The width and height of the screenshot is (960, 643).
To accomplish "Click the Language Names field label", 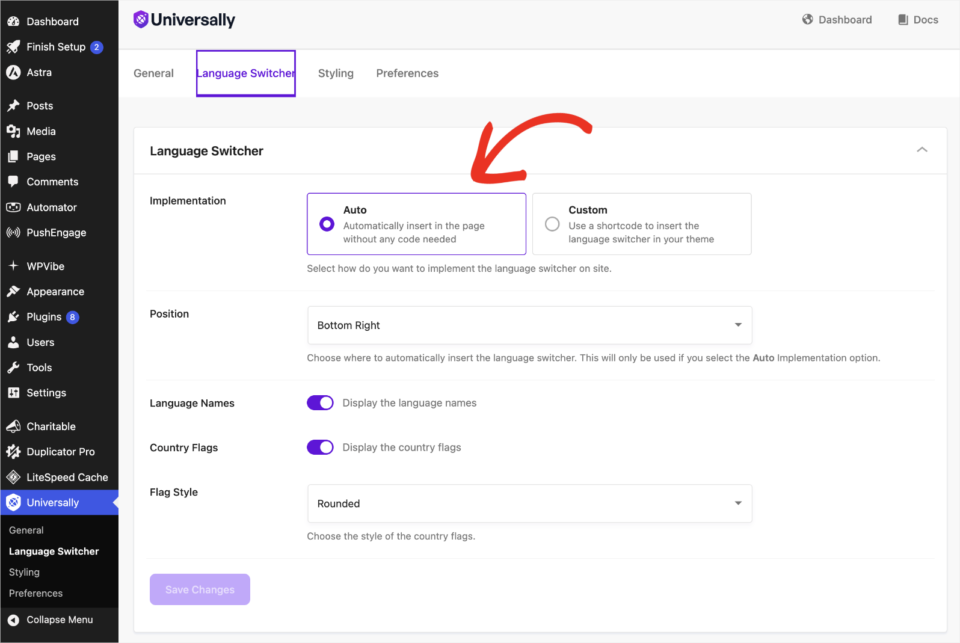I will point(192,403).
